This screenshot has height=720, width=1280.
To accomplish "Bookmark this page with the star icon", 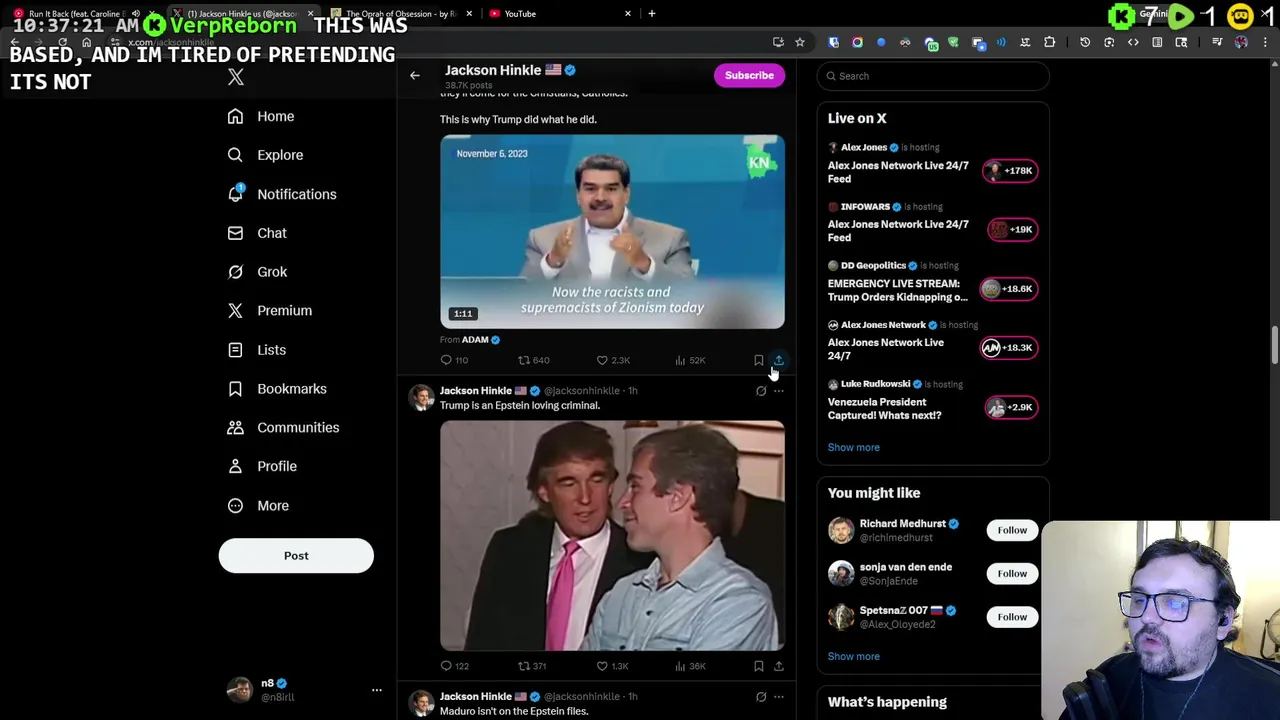I will (799, 42).
